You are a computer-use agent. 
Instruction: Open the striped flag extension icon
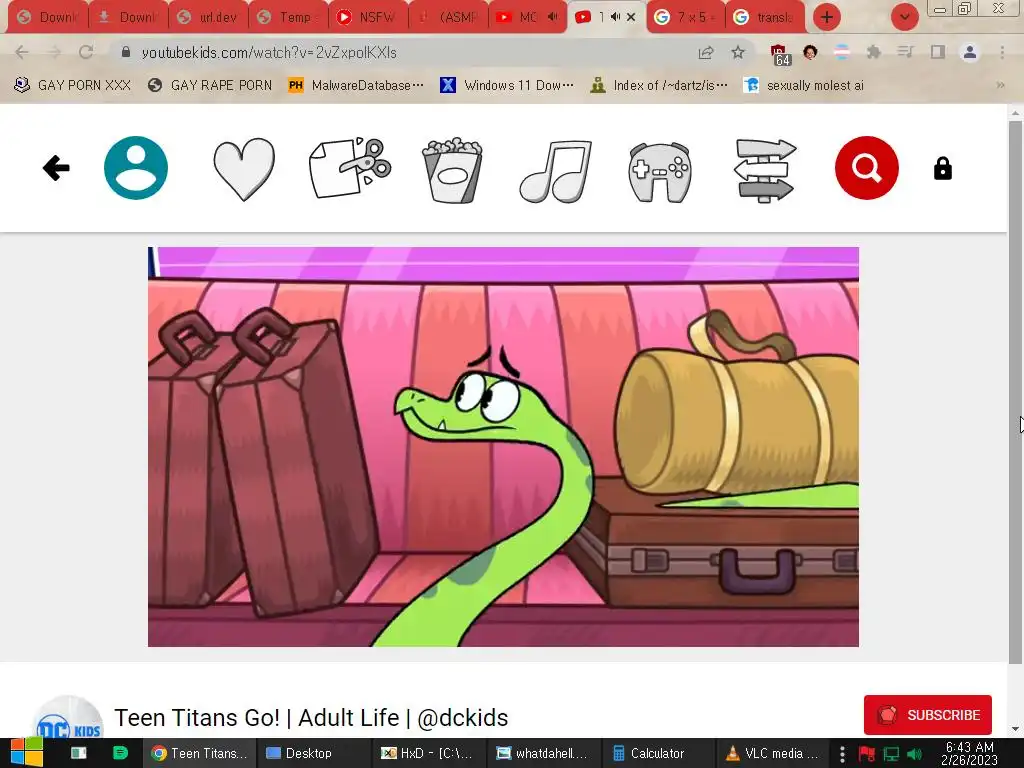pyautogui.click(x=842, y=52)
